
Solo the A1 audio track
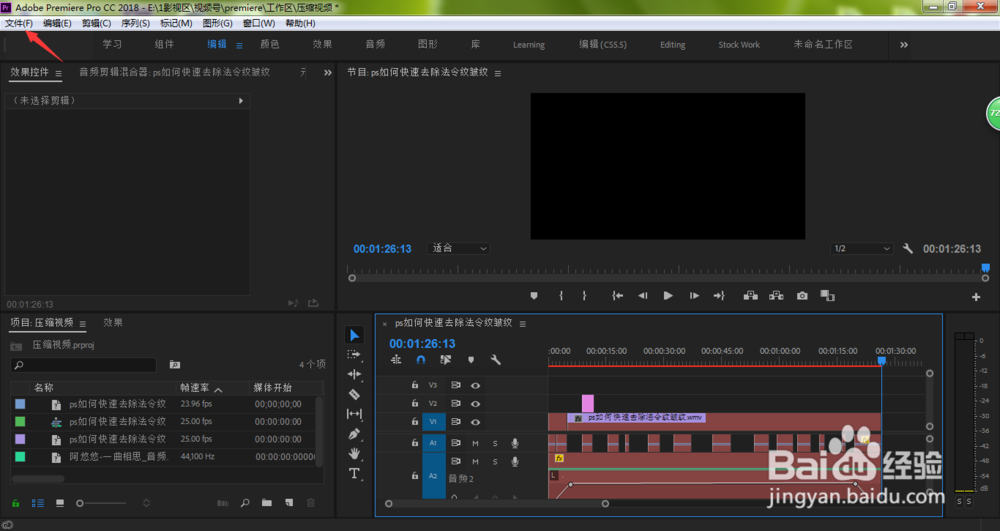495,443
